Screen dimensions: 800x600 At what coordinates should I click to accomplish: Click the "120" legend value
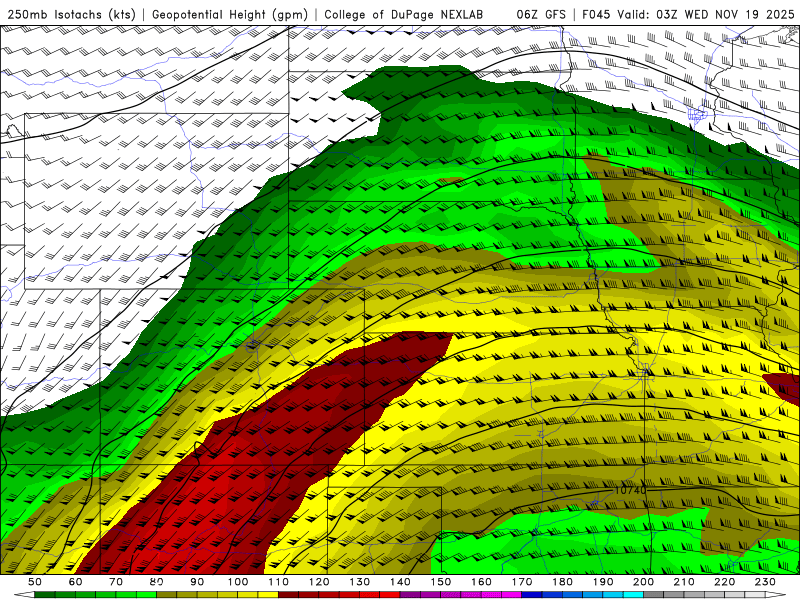[319, 582]
